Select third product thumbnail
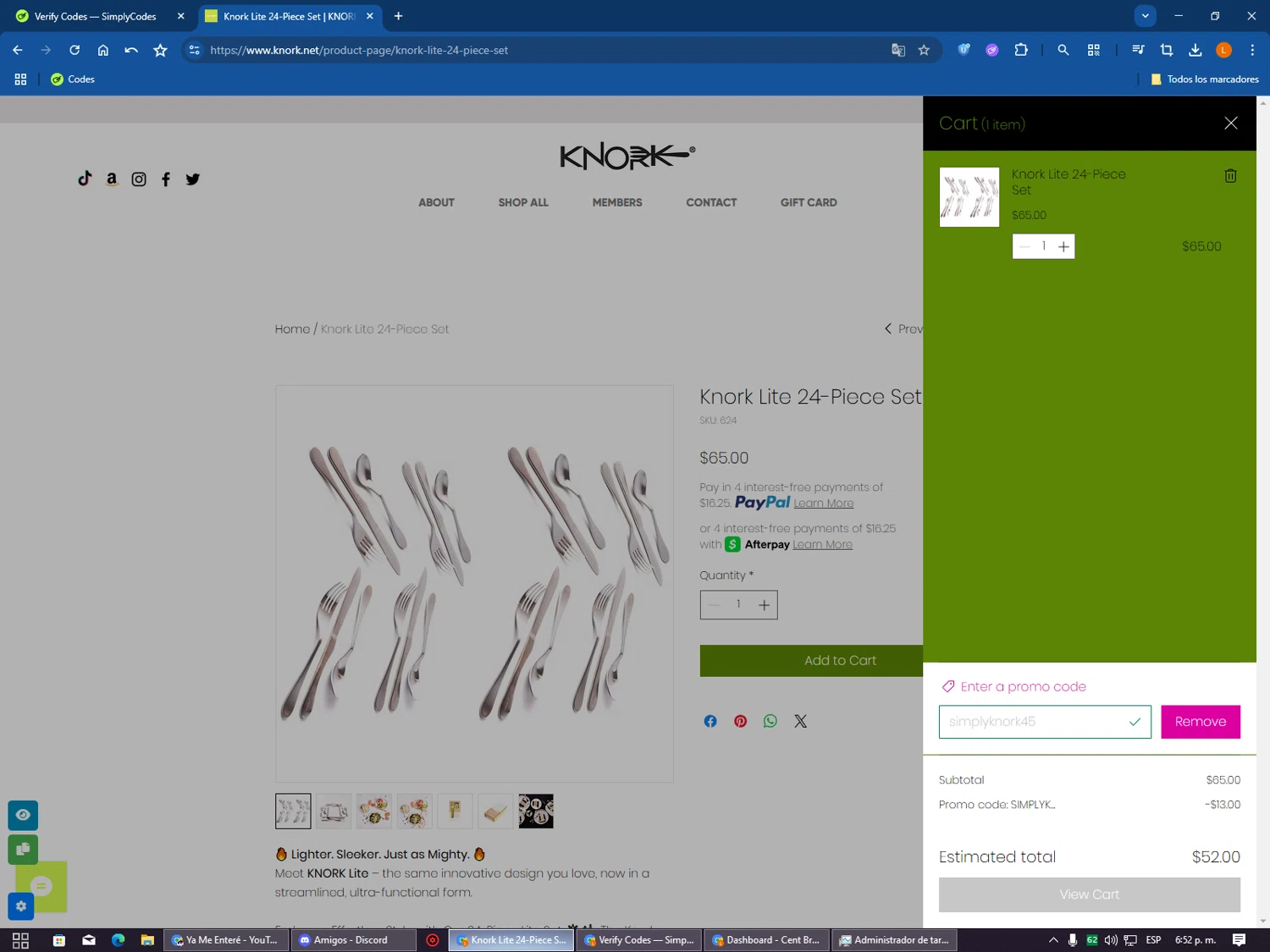1270x952 pixels. [x=374, y=811]
